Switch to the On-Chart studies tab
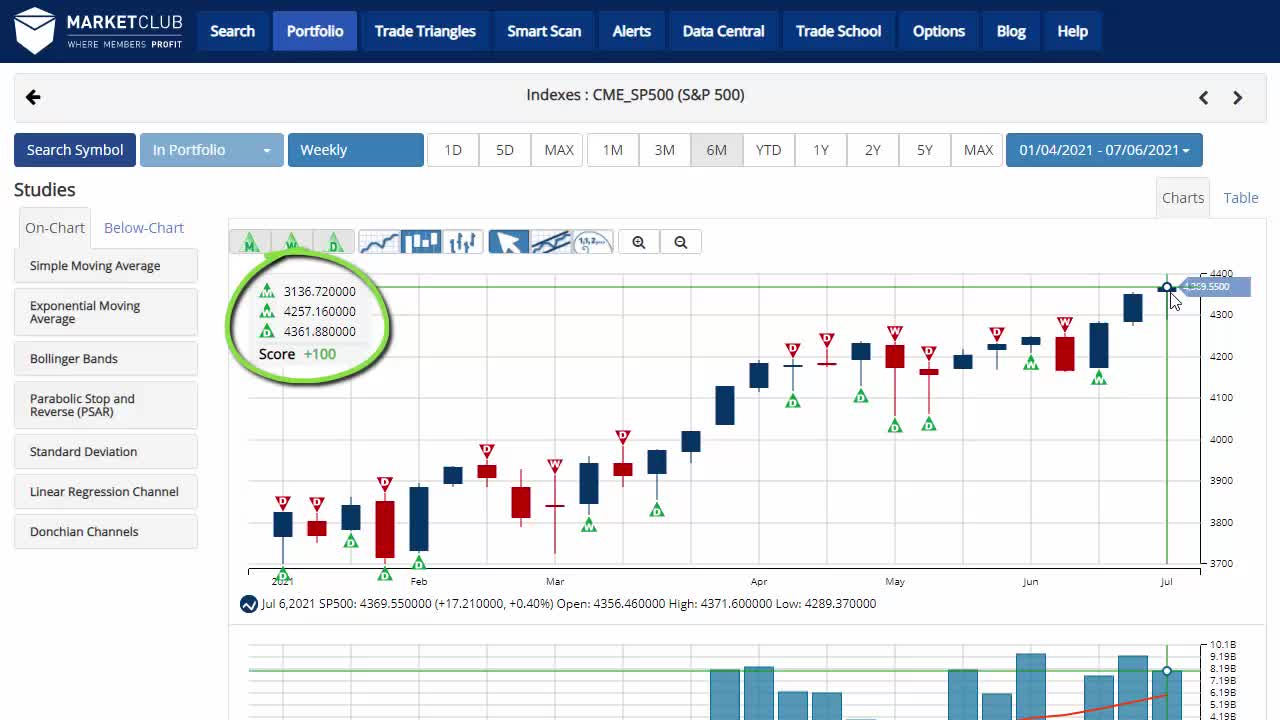Image resolution: width=1280 pixels, height=720 pixels. (55, 228)
